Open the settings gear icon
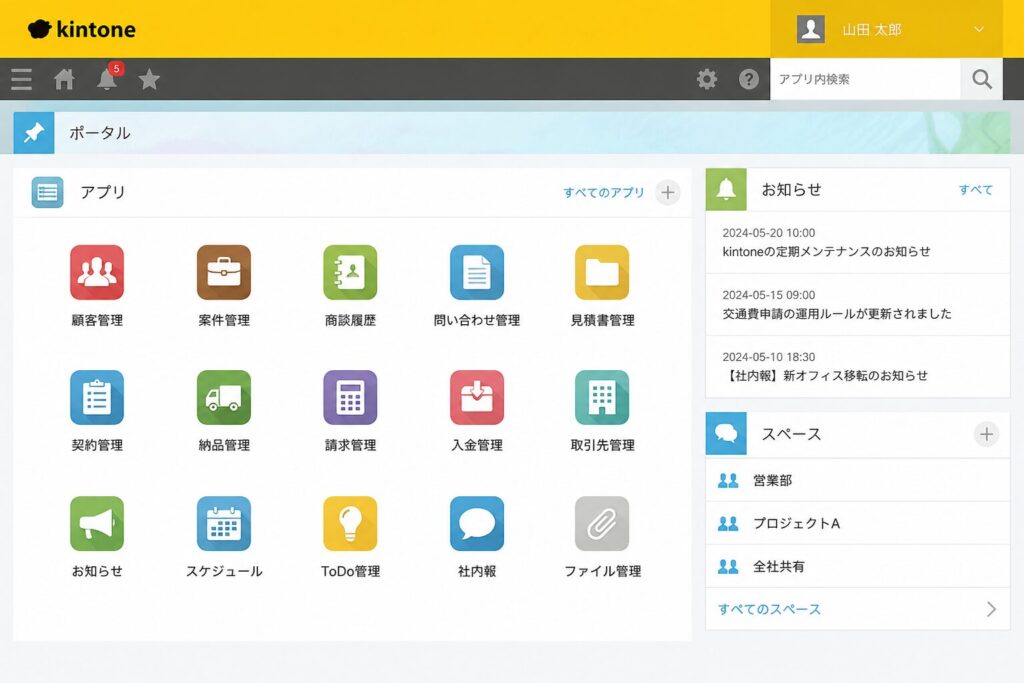Viewport: 1024px width, 683px height. [707, 79]
